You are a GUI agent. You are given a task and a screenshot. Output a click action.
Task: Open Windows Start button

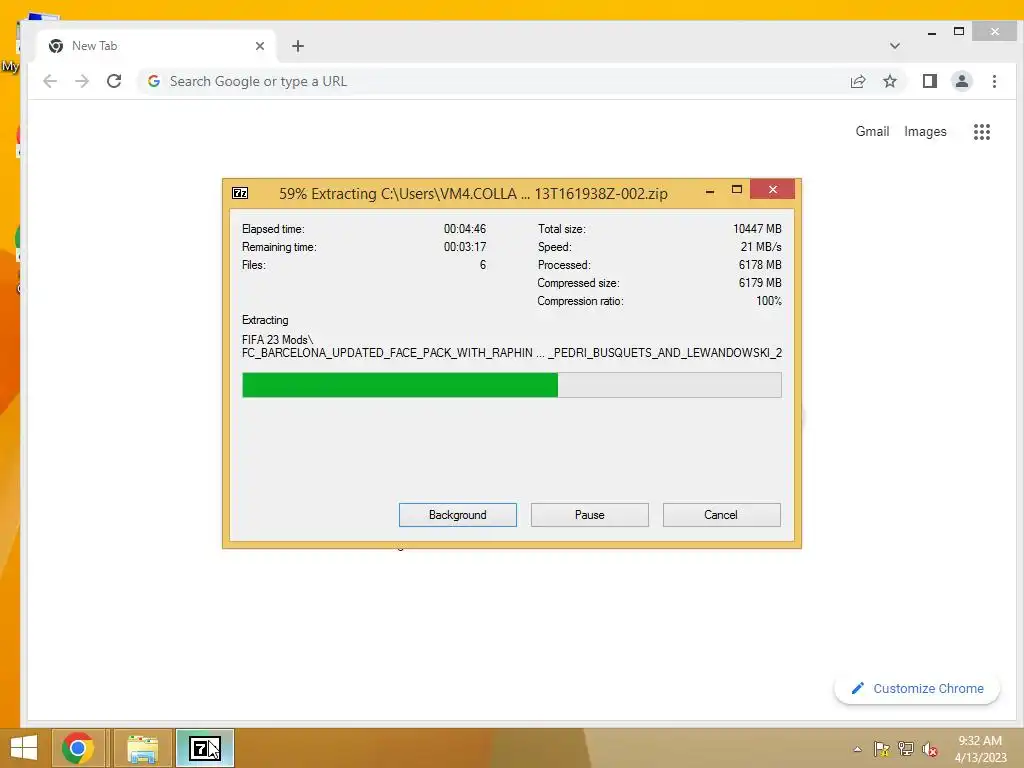point(24,748)
